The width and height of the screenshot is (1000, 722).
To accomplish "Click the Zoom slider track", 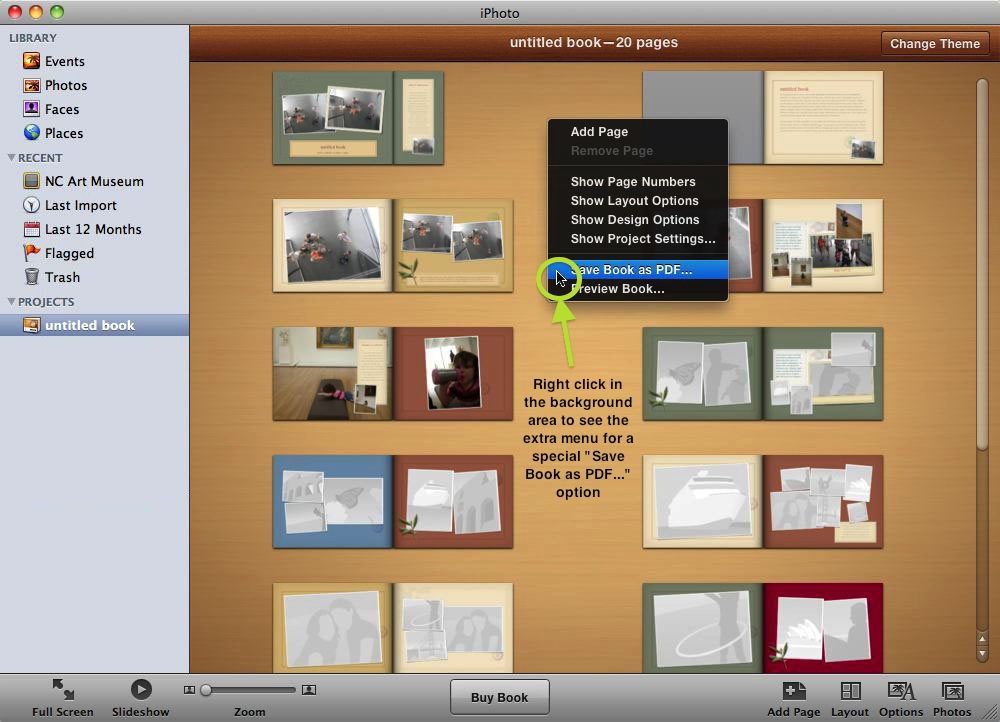I will tap(250, 690).
